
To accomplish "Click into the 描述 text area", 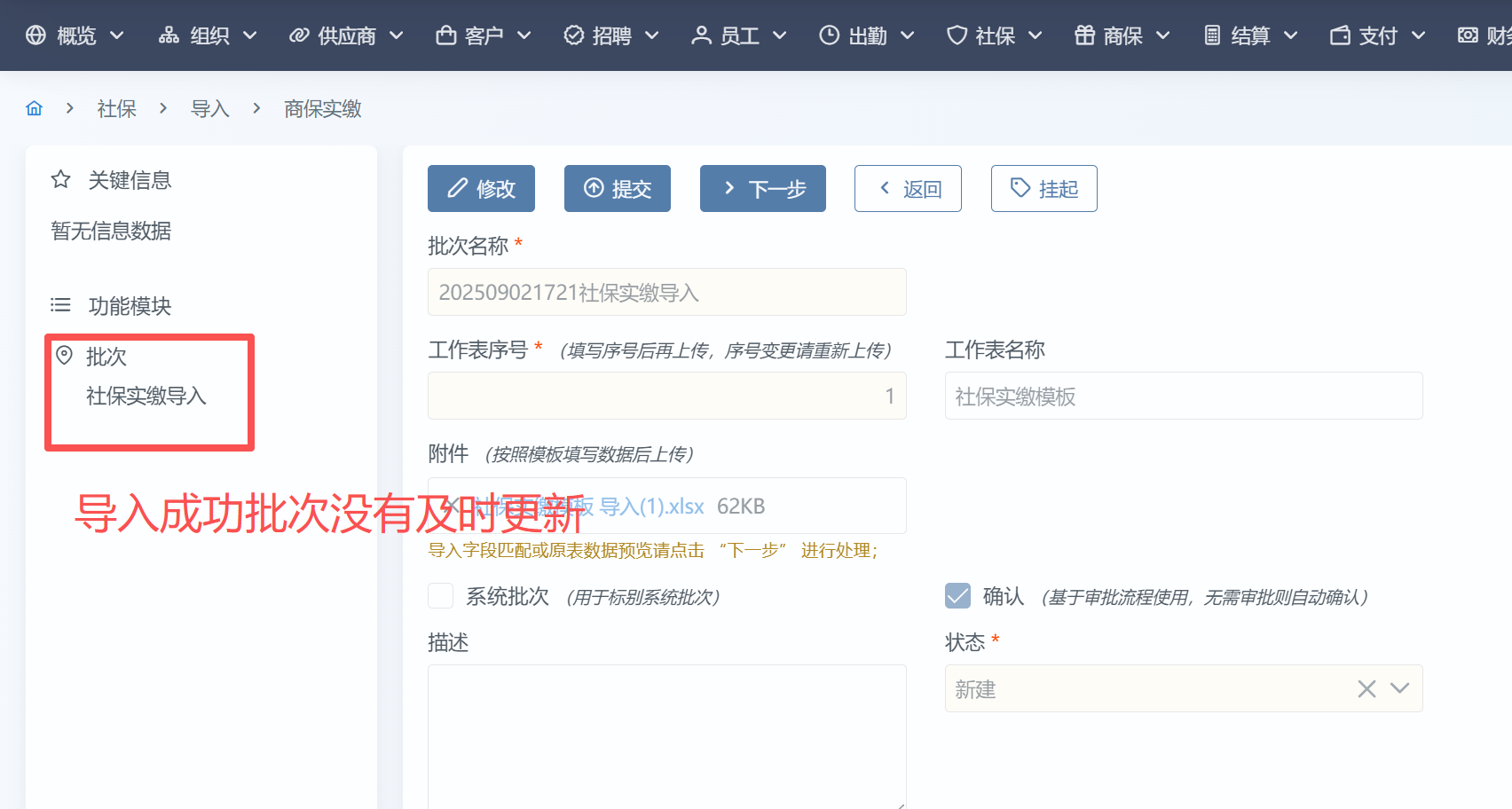I will tap(666, 734).
